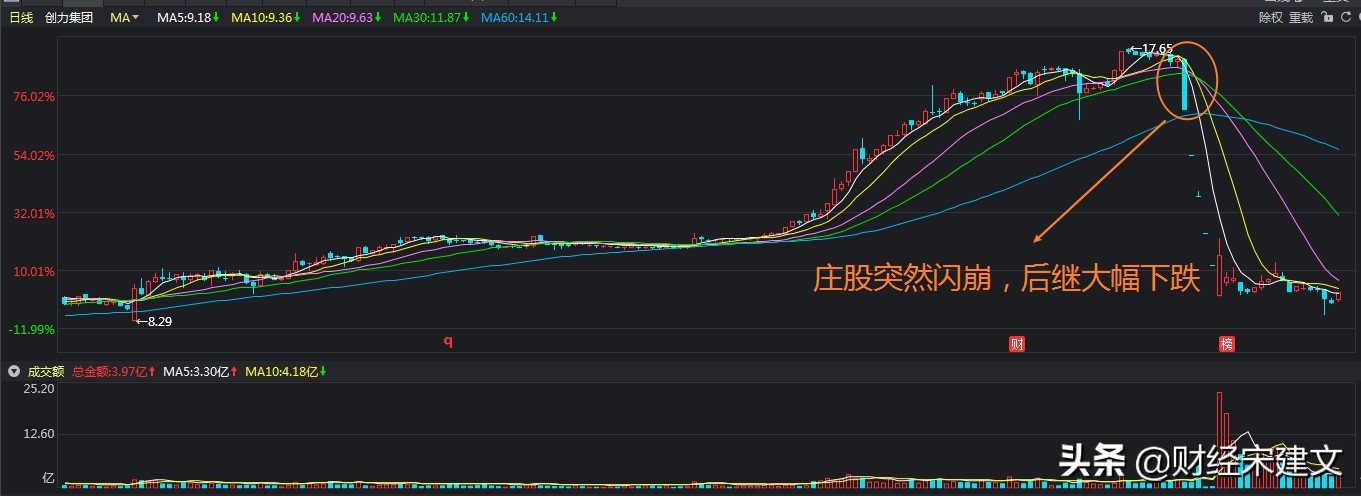Viewport: 1361px width, 496px height.
Task: Click the 10.01% axis label
Action: [34, 271]
